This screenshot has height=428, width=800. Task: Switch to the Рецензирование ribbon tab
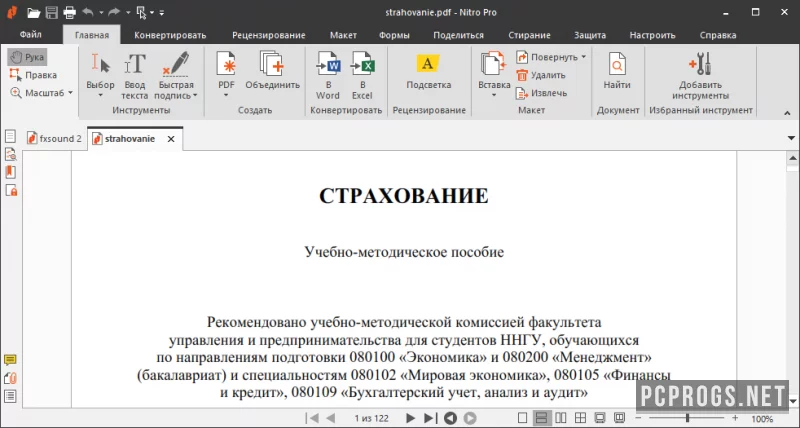(268, 35)
